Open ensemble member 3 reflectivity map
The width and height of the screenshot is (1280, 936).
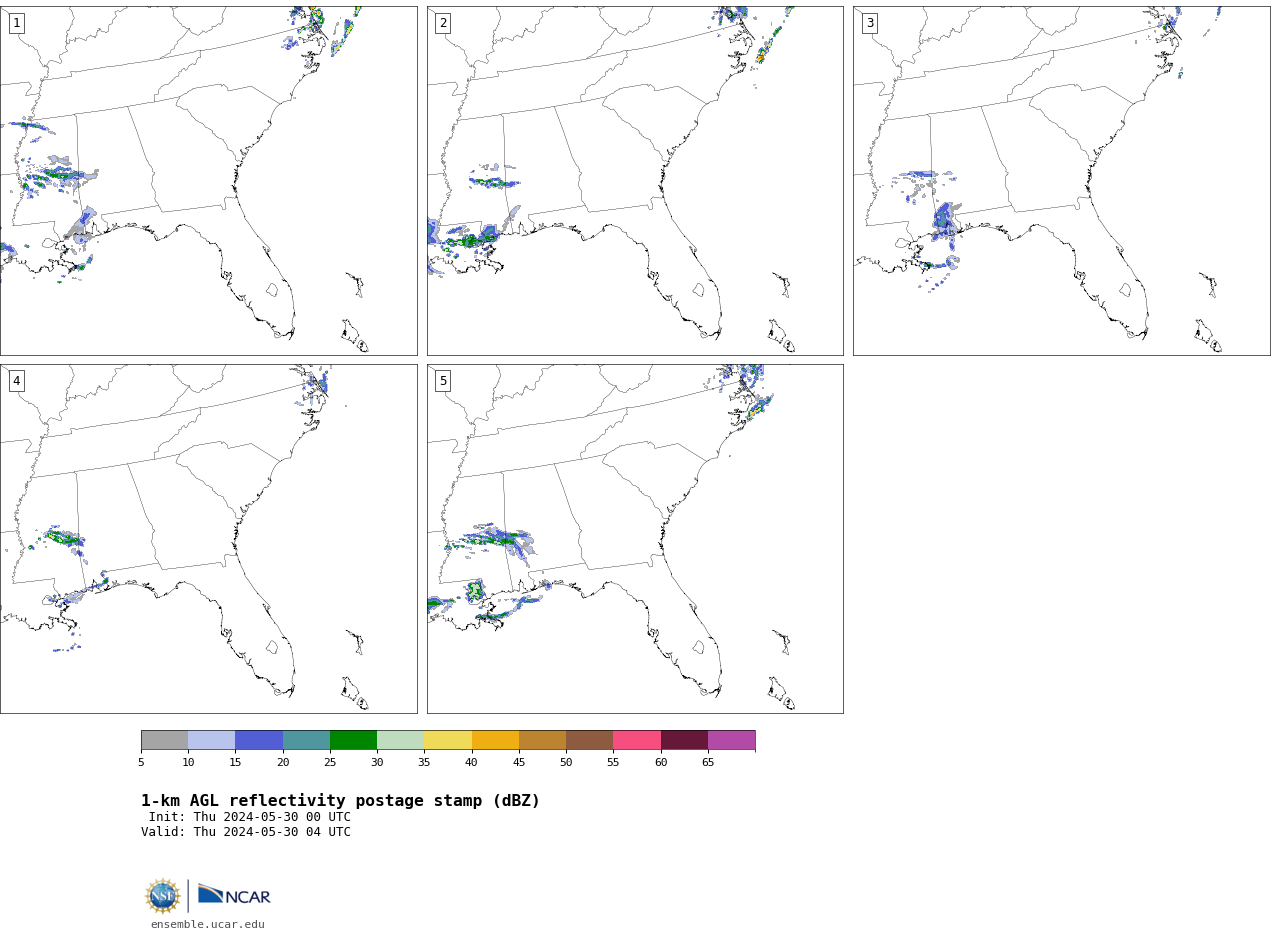(x=1061, y=181)
